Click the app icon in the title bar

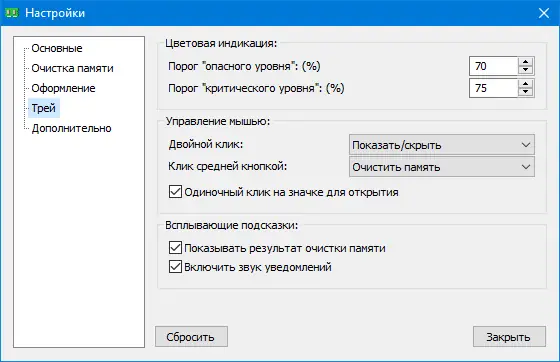tap(11, 13)
